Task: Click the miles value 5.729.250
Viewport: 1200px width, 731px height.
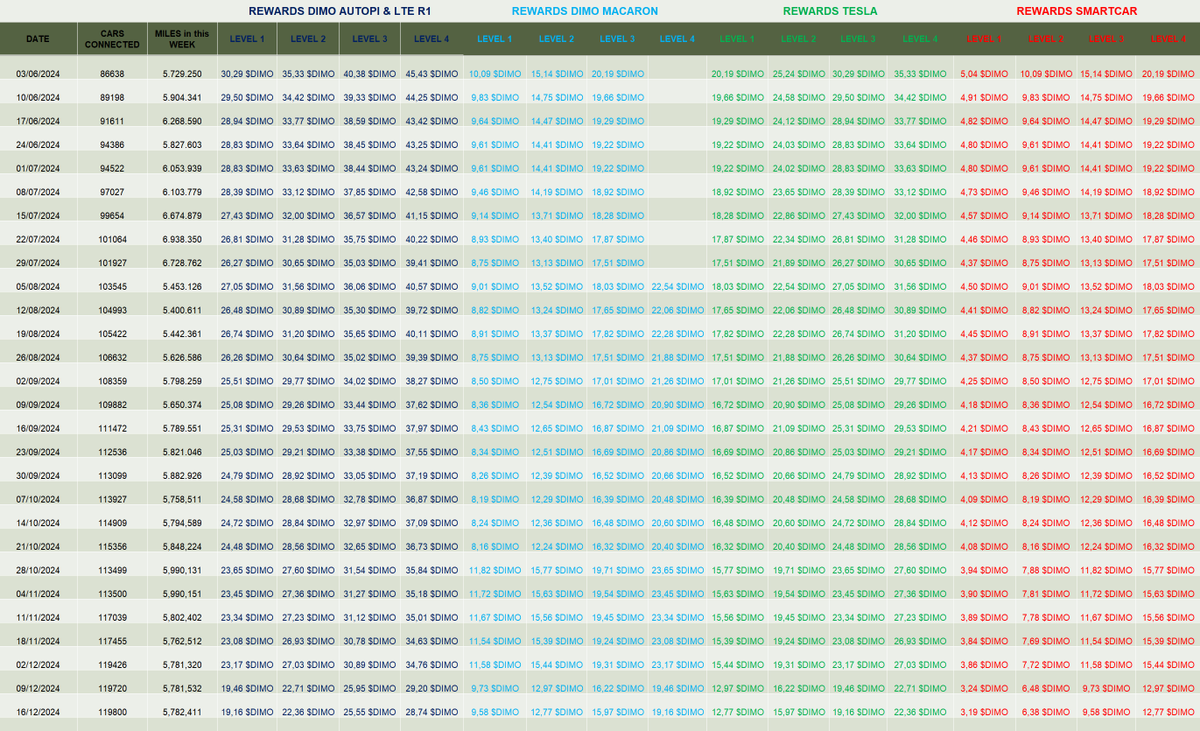Action: click(182, 74)
